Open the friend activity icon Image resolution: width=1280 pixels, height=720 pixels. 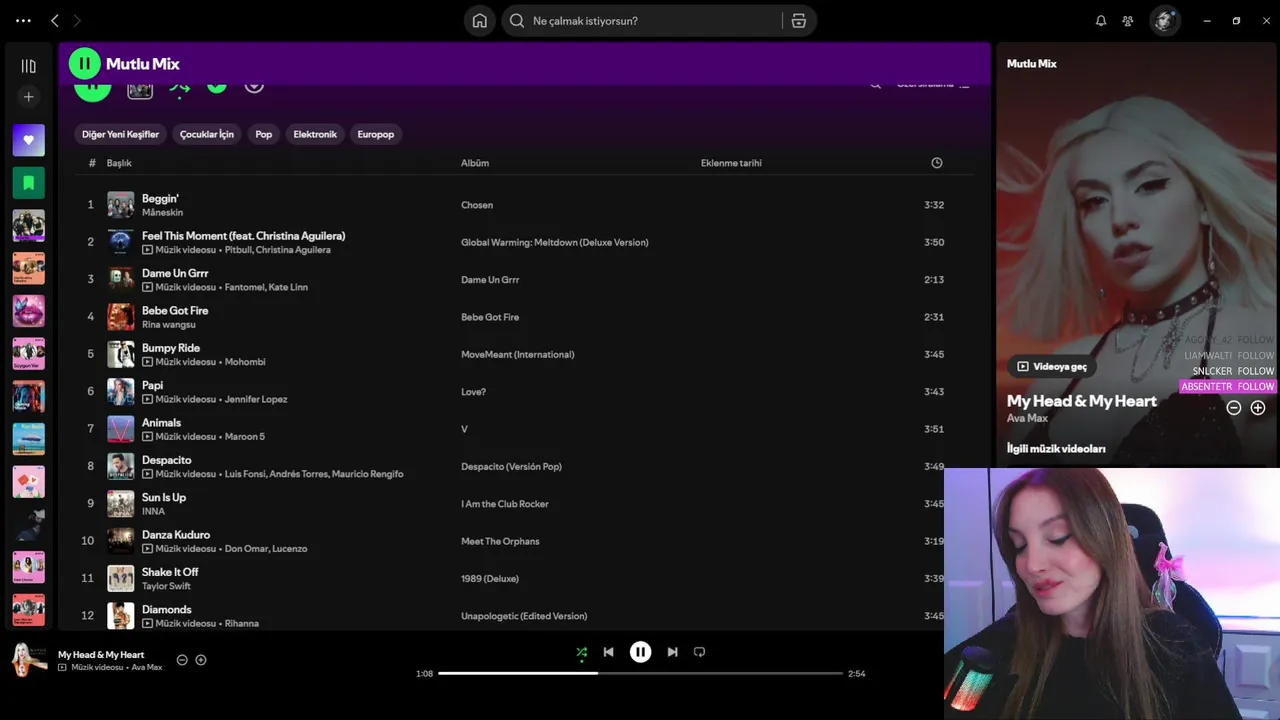click(1128, 21)
